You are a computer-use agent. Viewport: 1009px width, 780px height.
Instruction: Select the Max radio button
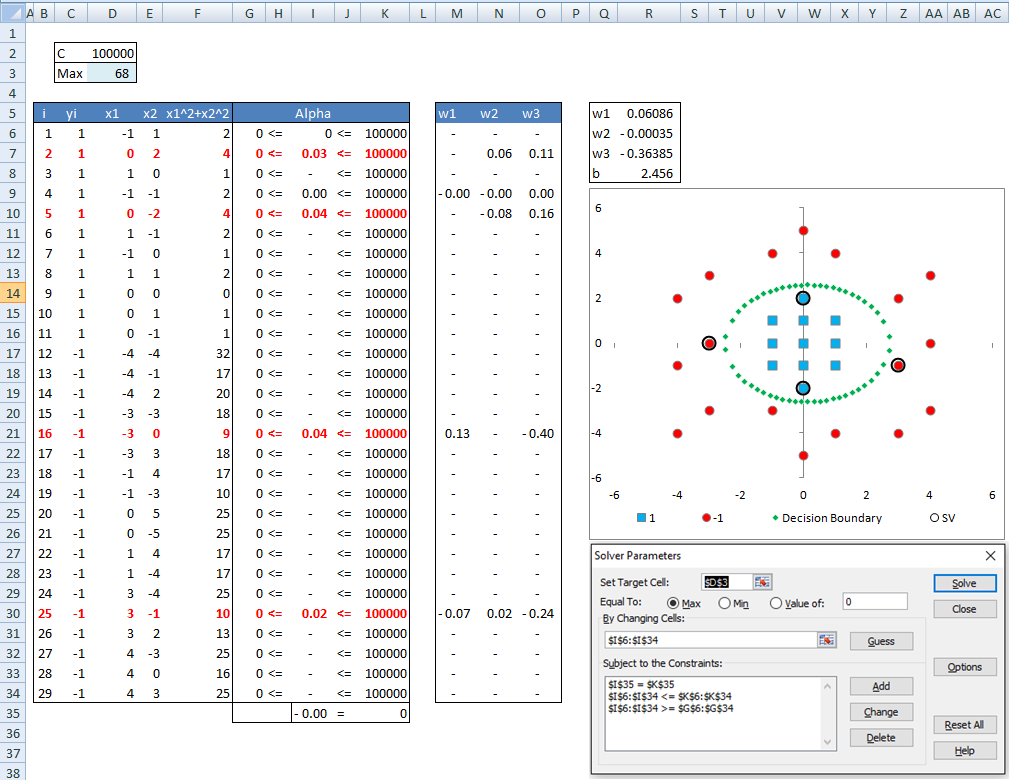672,603
